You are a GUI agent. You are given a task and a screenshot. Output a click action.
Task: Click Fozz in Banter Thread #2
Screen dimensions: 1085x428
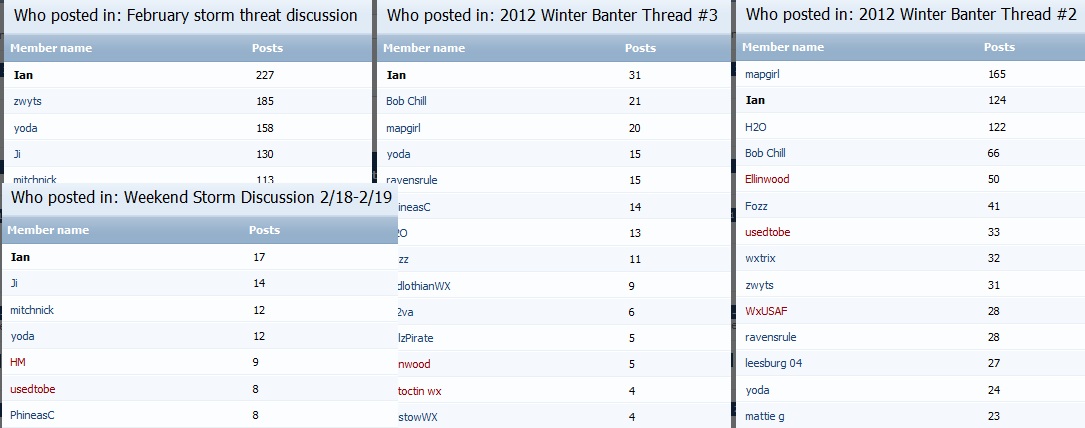pyautogui.click(x=756, y=206)
